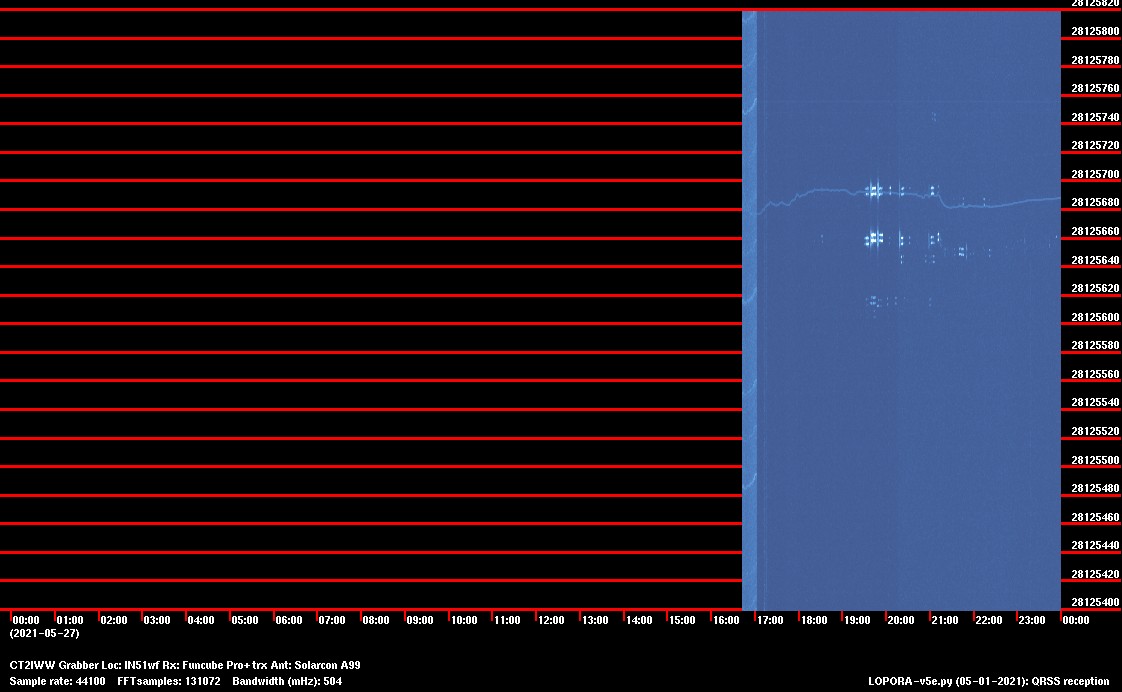Select the LOPORA-v5e.py QRSS reception text
Screen dimensions: 1122x692
(989, 681)
